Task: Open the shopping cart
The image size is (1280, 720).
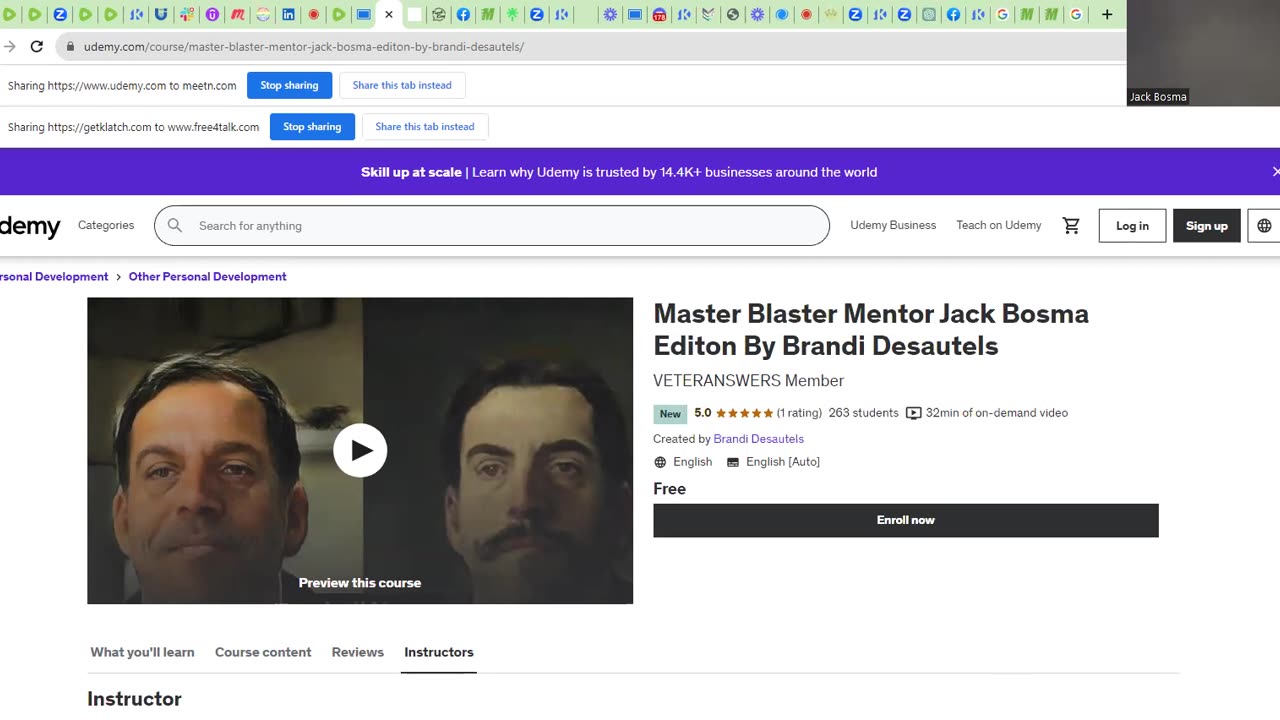Action: [1071, 226]
